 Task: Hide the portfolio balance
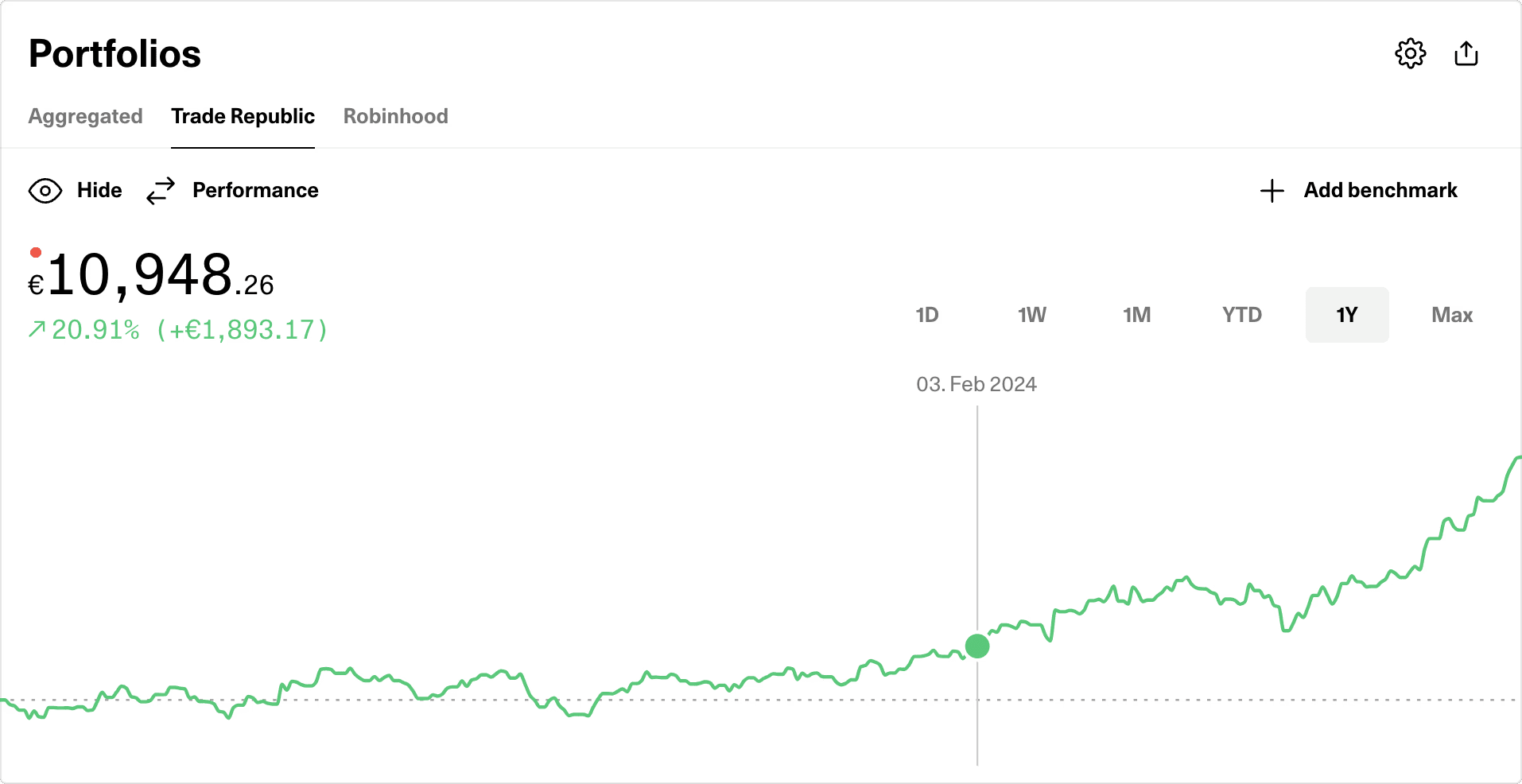99,191
